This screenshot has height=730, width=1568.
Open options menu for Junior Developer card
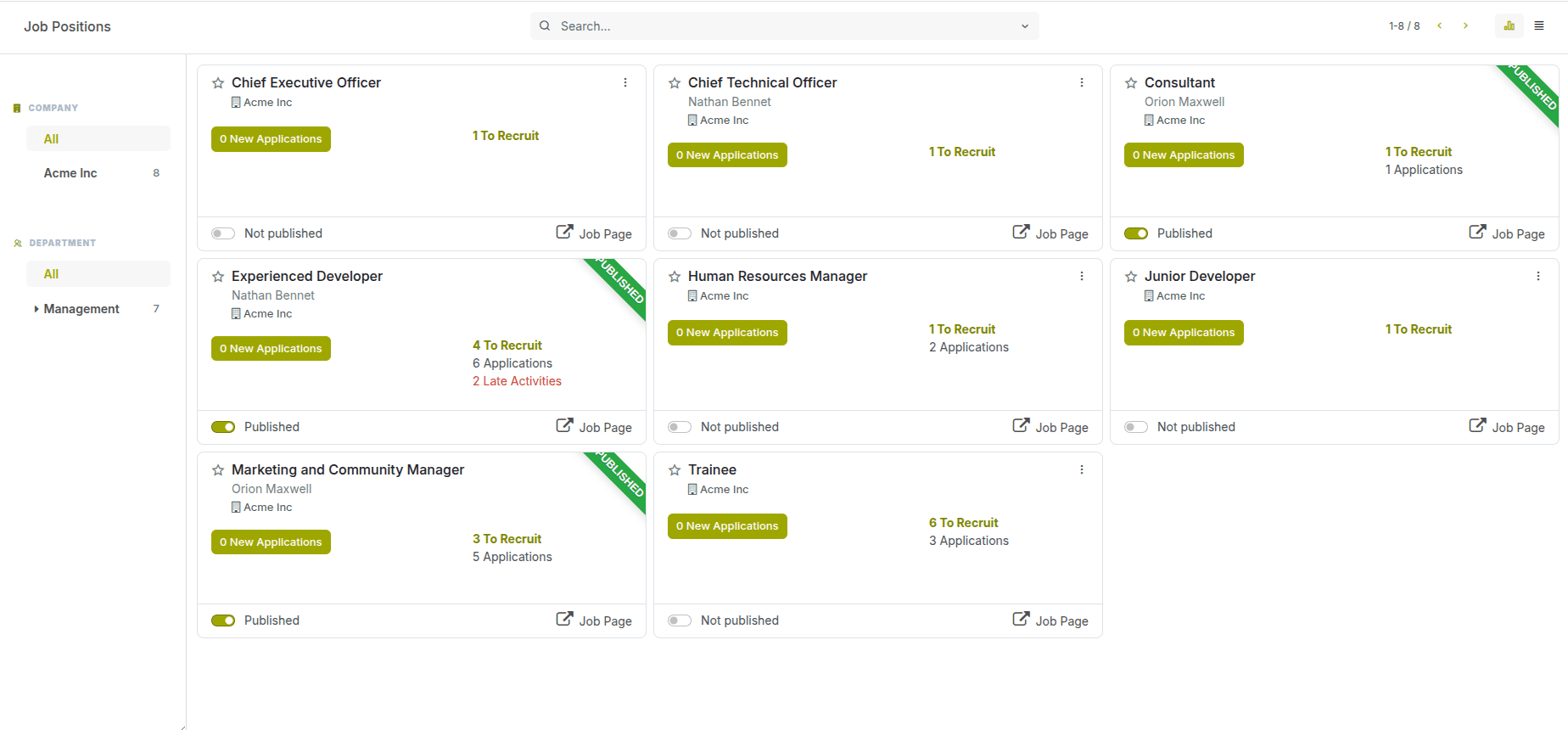(1538, 277)
